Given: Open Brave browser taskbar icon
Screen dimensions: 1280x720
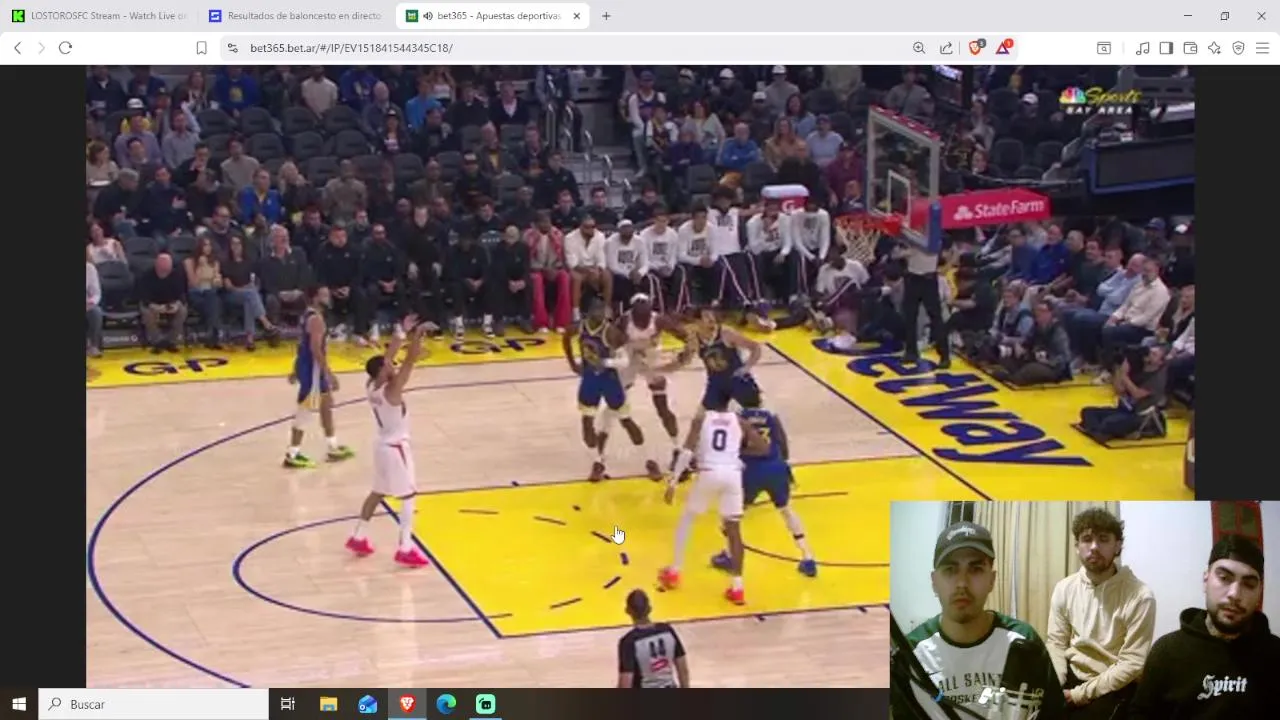Looking at the screenshot, I should (x=407, y=704).
